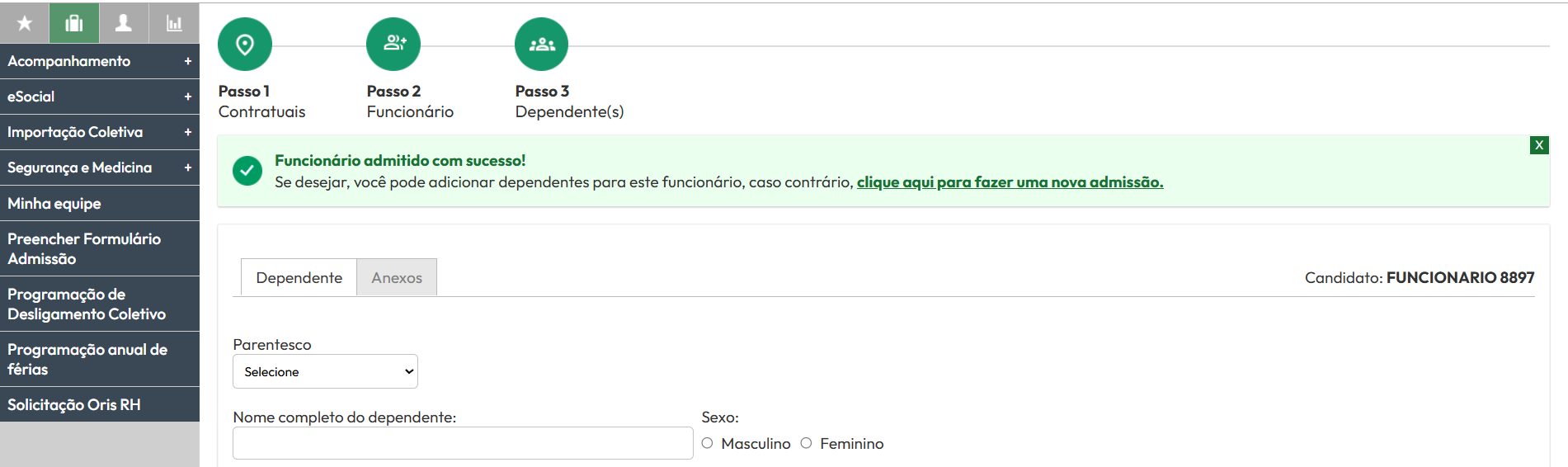Select the Dependente tab

point(299,277)
